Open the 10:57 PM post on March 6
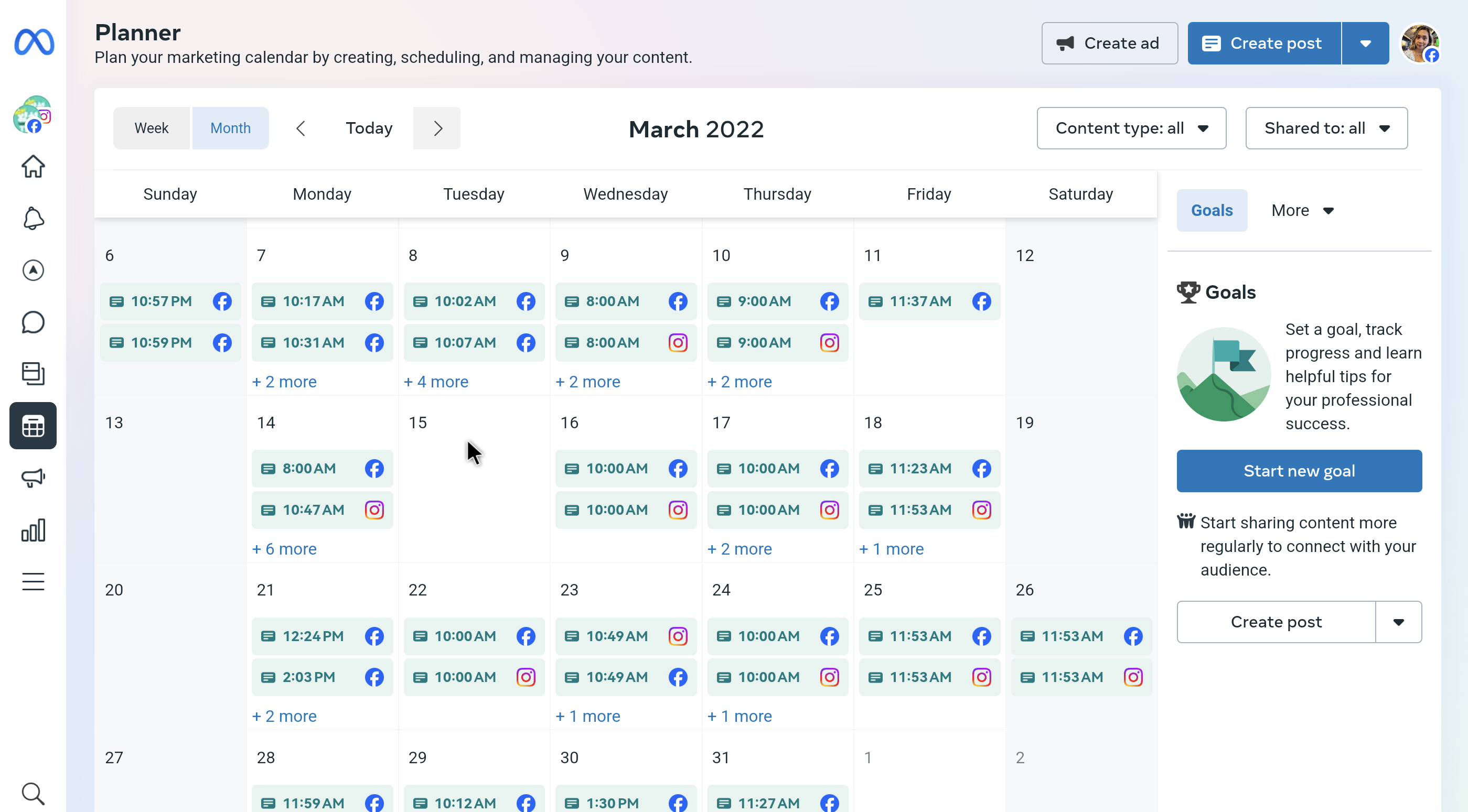This screenshot has width=1468, height=812. coord(161,301)
